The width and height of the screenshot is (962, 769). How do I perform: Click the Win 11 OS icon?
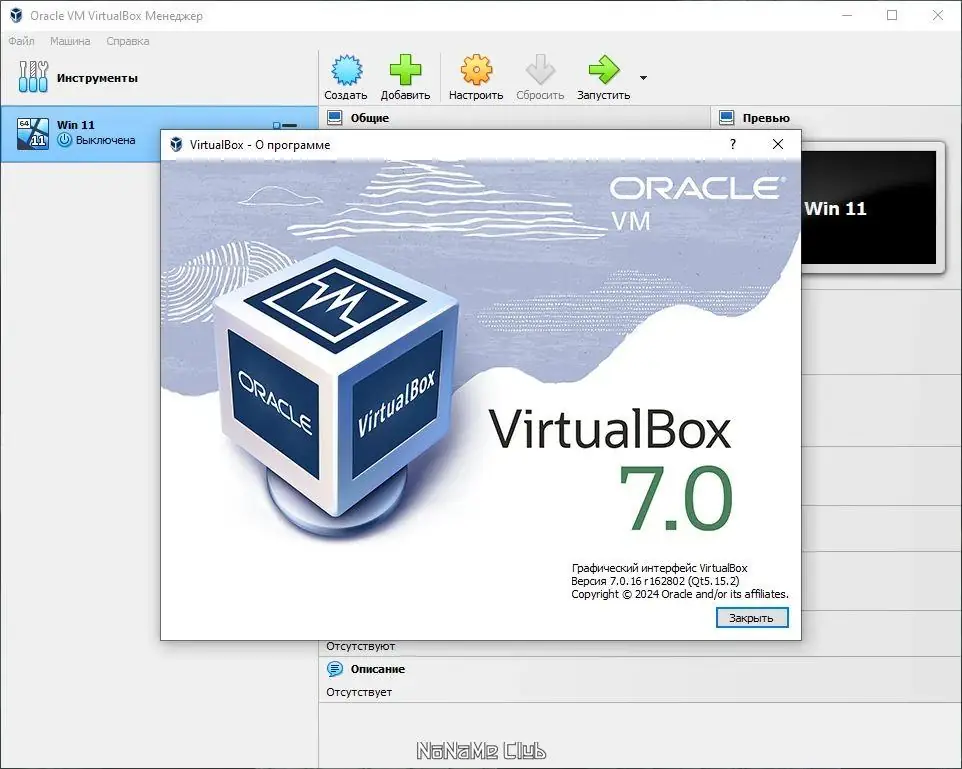point(33,133)
